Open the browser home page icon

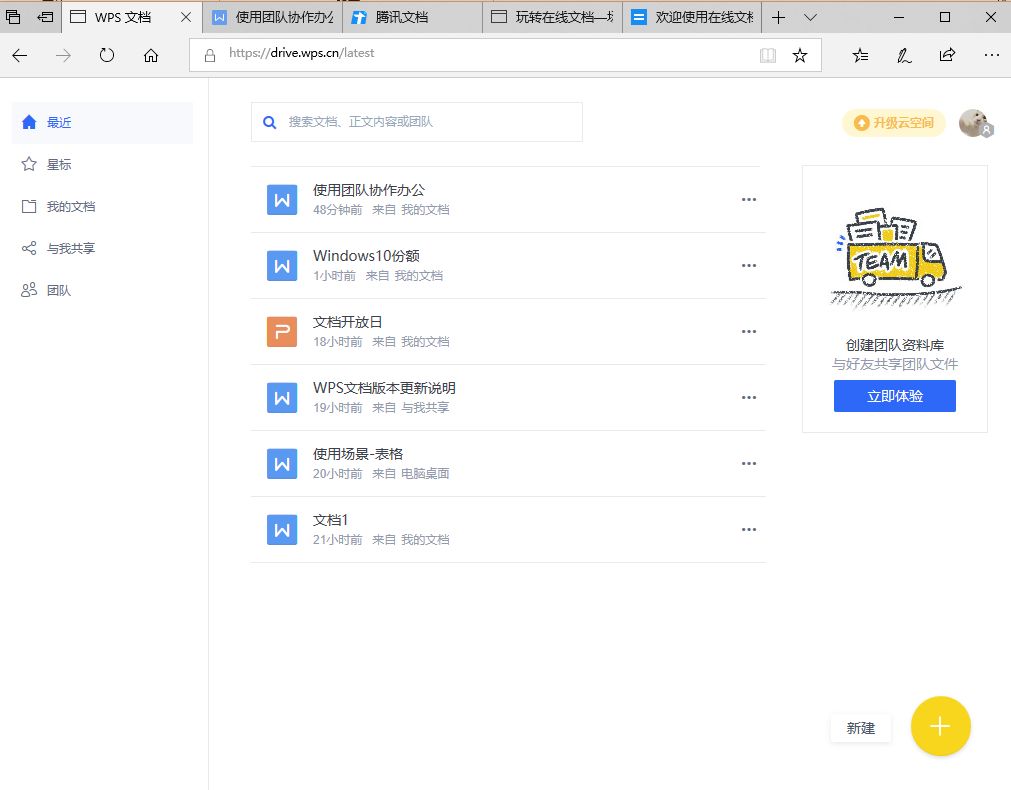pos(151,55)
